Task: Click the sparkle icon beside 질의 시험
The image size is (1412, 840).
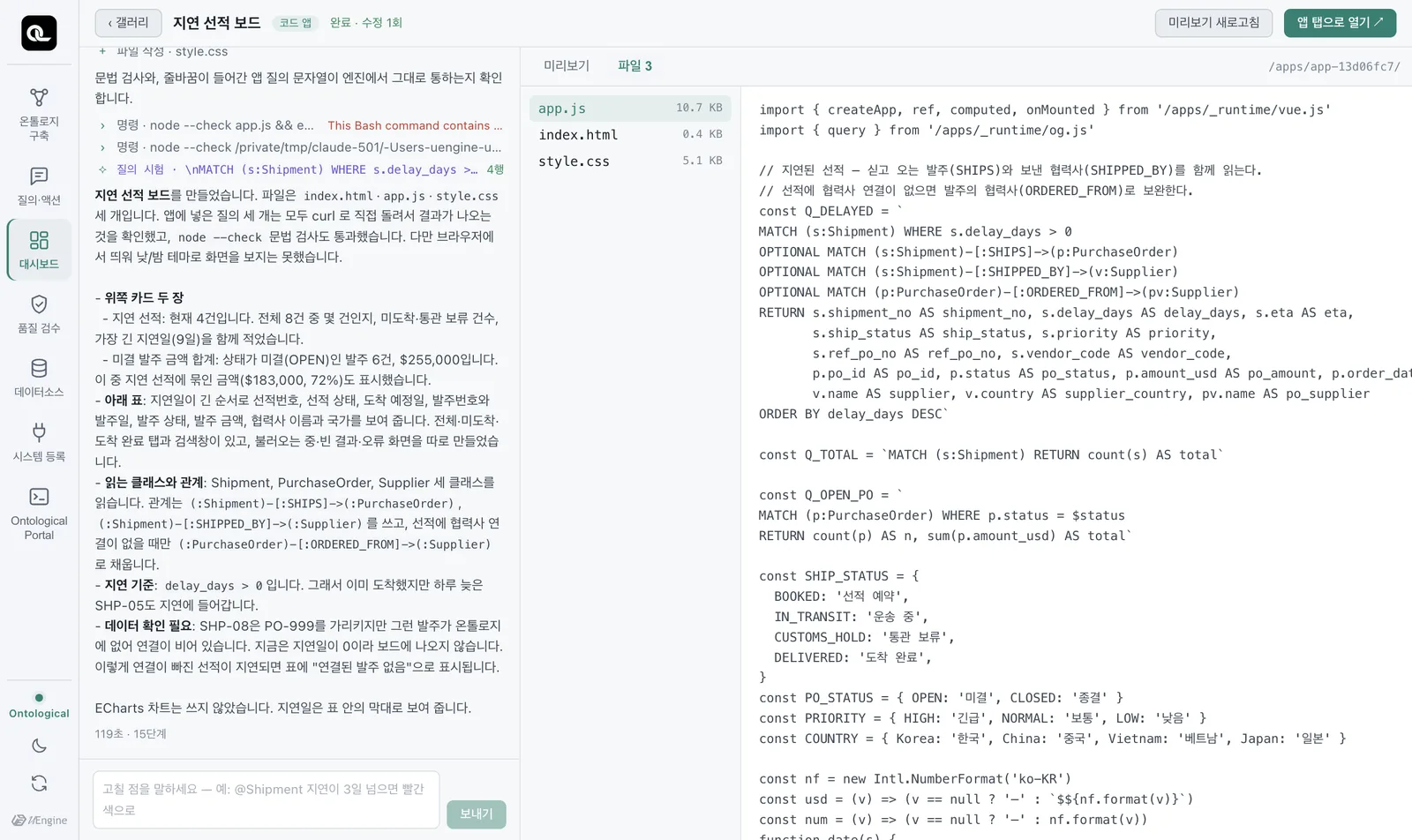Action: click(102, 169)
